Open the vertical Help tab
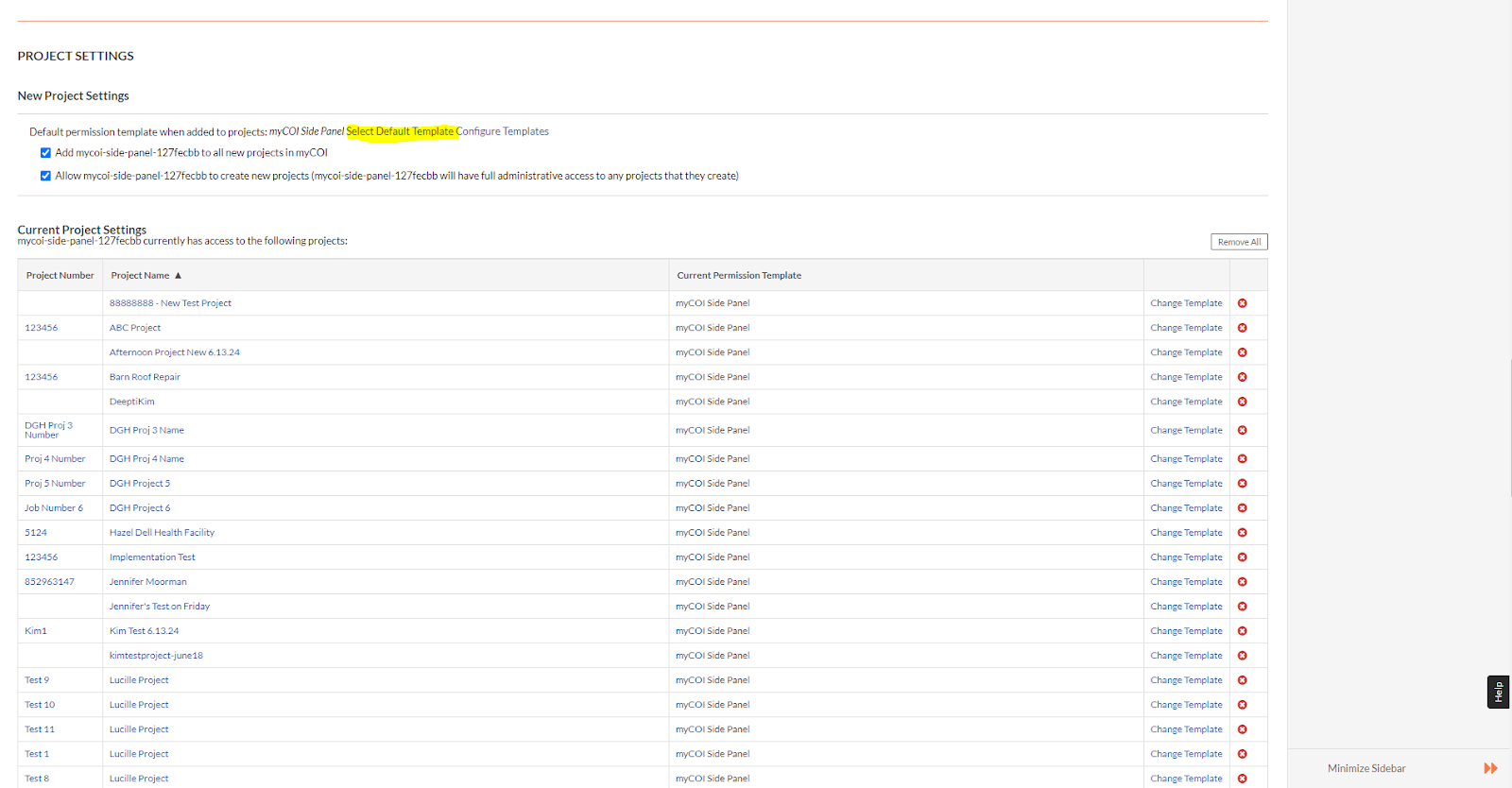Image resolution: width=1512 pixels, height=788 pixels. click(x=1498, y=693)
